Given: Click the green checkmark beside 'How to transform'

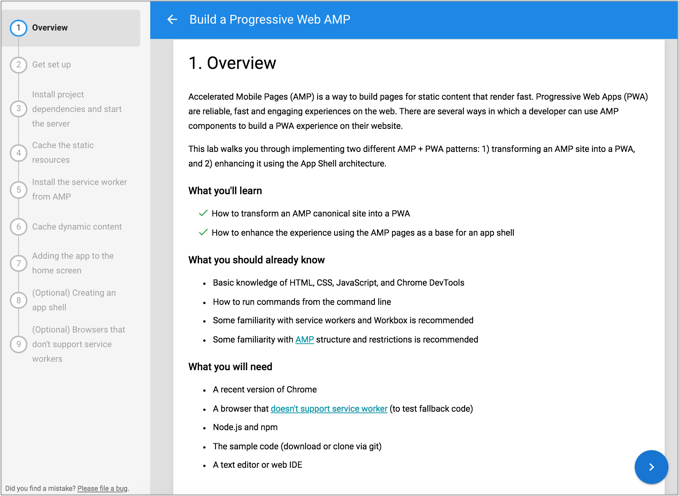Looking at the screenshot, I should coord(203,213).
